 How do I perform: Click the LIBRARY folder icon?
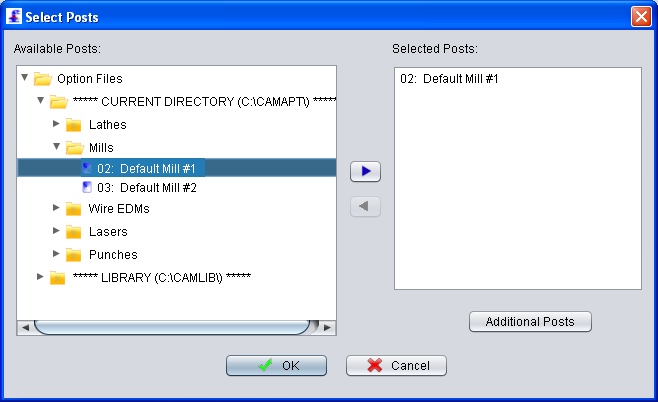[57, 277]
